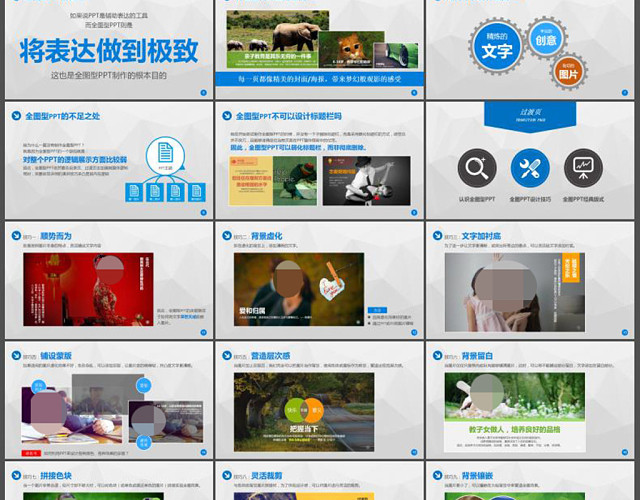Click the orange 图片 gear
The width and height of the screenshot is (640, 500).
569,71
